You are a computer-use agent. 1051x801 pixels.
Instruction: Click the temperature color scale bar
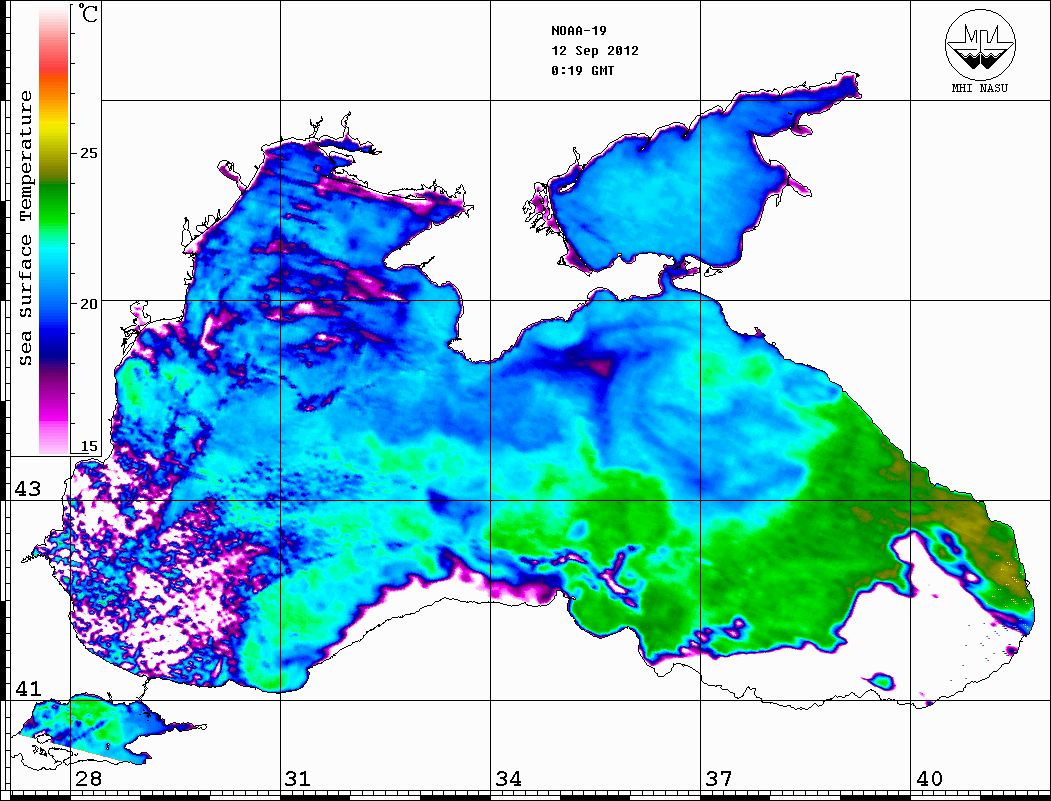coord(54,230)
